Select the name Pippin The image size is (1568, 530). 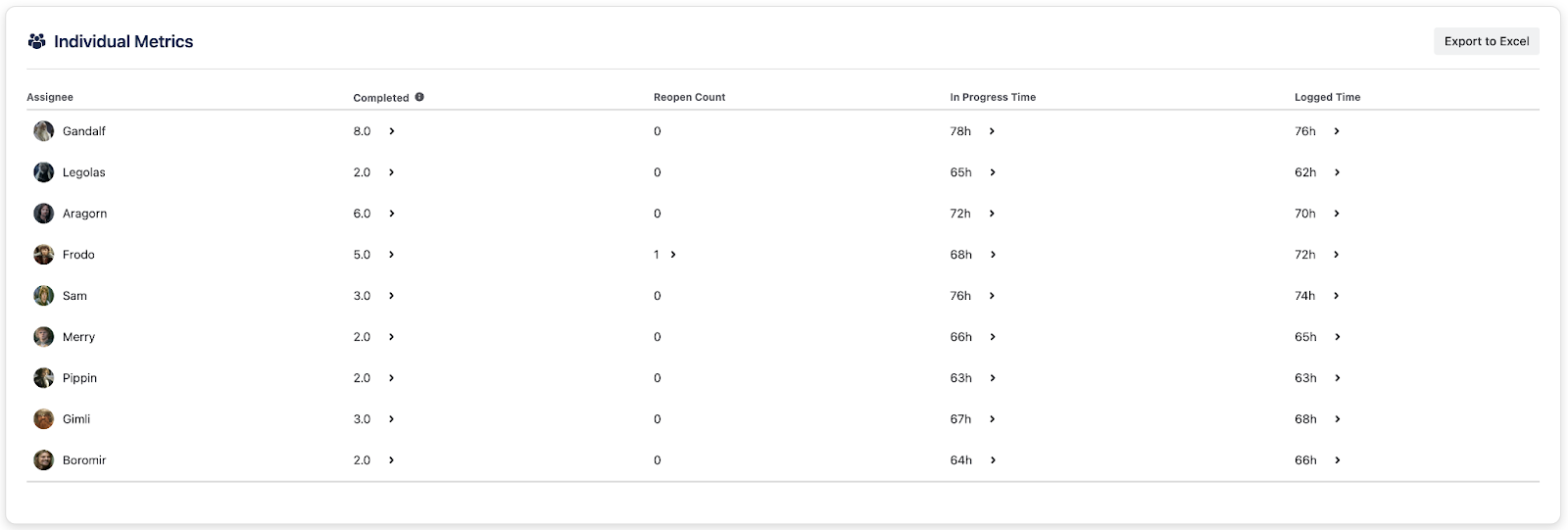[79, 378]
